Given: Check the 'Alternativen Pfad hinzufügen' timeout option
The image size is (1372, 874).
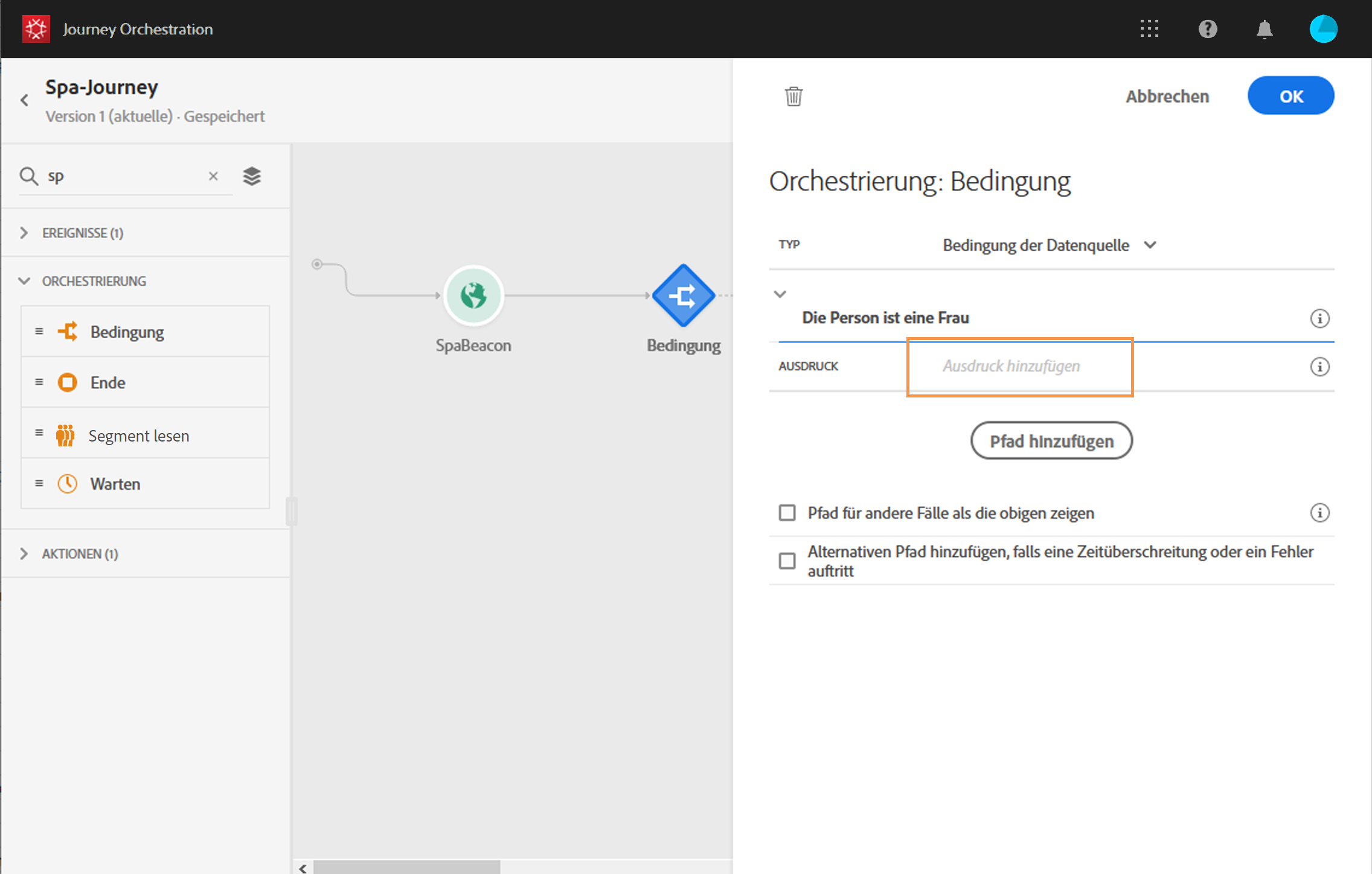Looking at the screenshot, I should pos(787,561).
